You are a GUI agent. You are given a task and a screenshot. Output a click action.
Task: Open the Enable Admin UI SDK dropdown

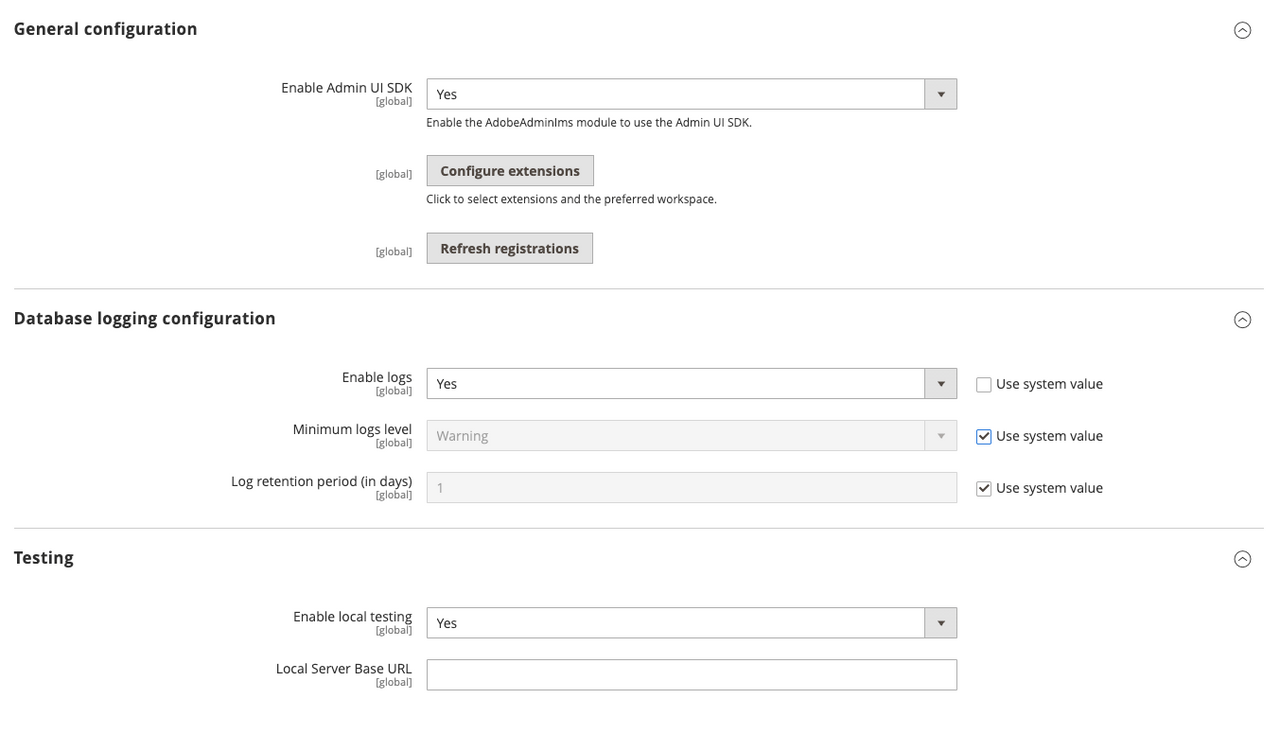click(x=691, y=94)
